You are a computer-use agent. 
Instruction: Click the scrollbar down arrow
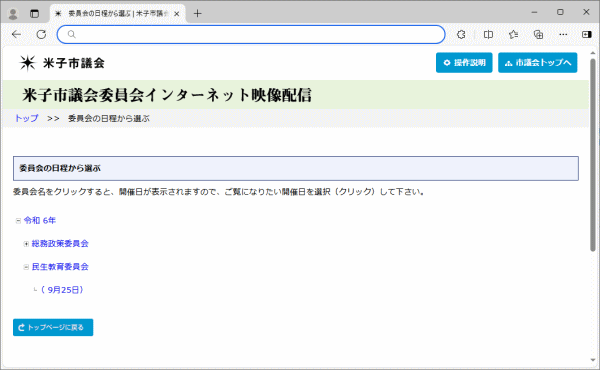tap(593, 360)
